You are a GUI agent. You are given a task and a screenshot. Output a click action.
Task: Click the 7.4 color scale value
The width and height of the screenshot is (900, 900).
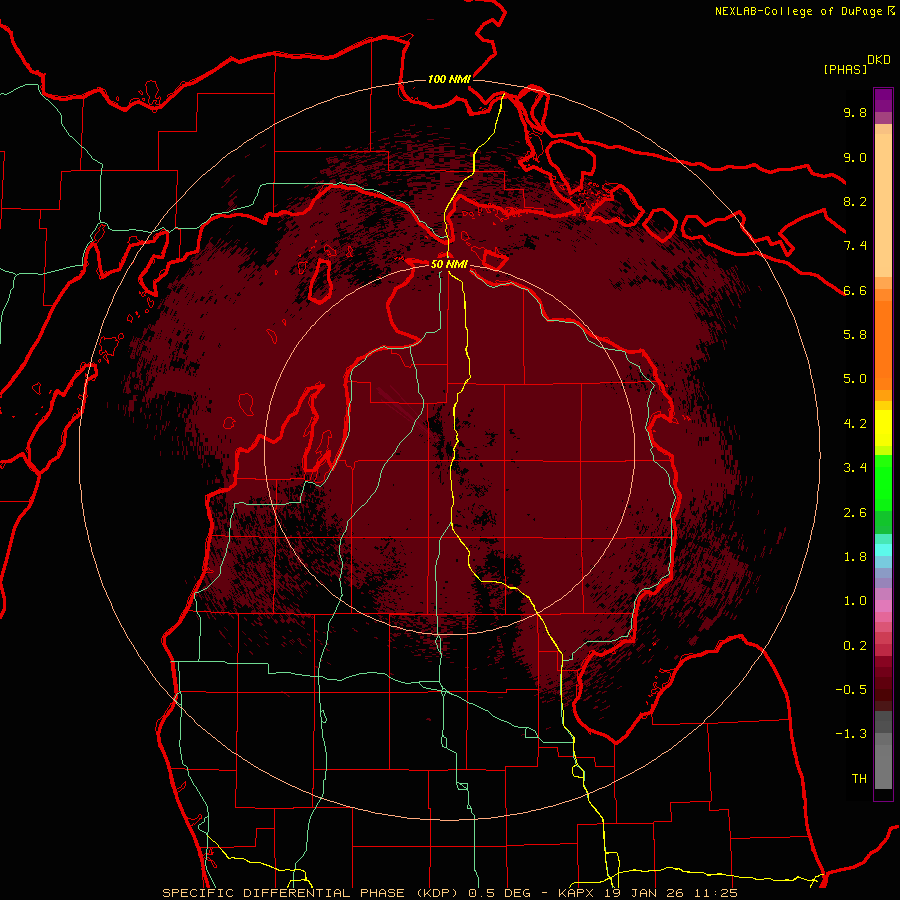coord(855,246)
